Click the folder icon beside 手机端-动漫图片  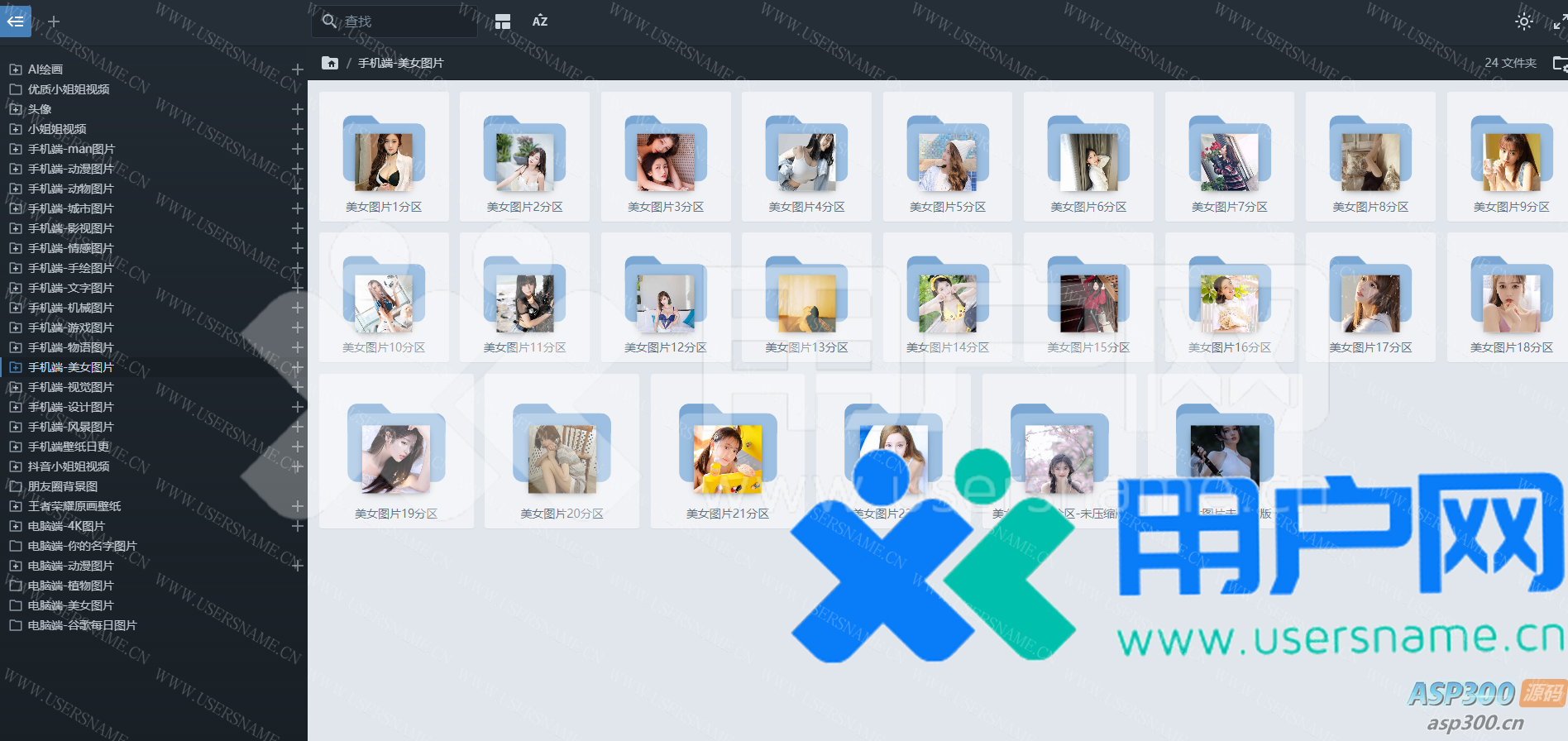click(x=15, y=169)
